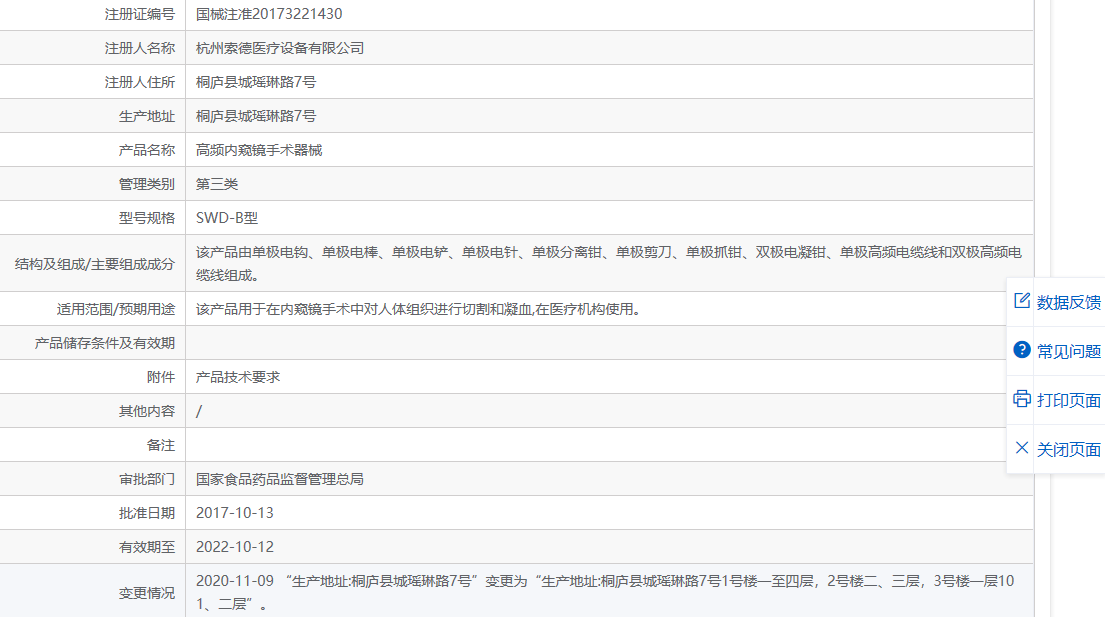This screenshot has width=1105, height=617.
Task: Click the data feedback edit icon
Action: (x=1022, y=301)
